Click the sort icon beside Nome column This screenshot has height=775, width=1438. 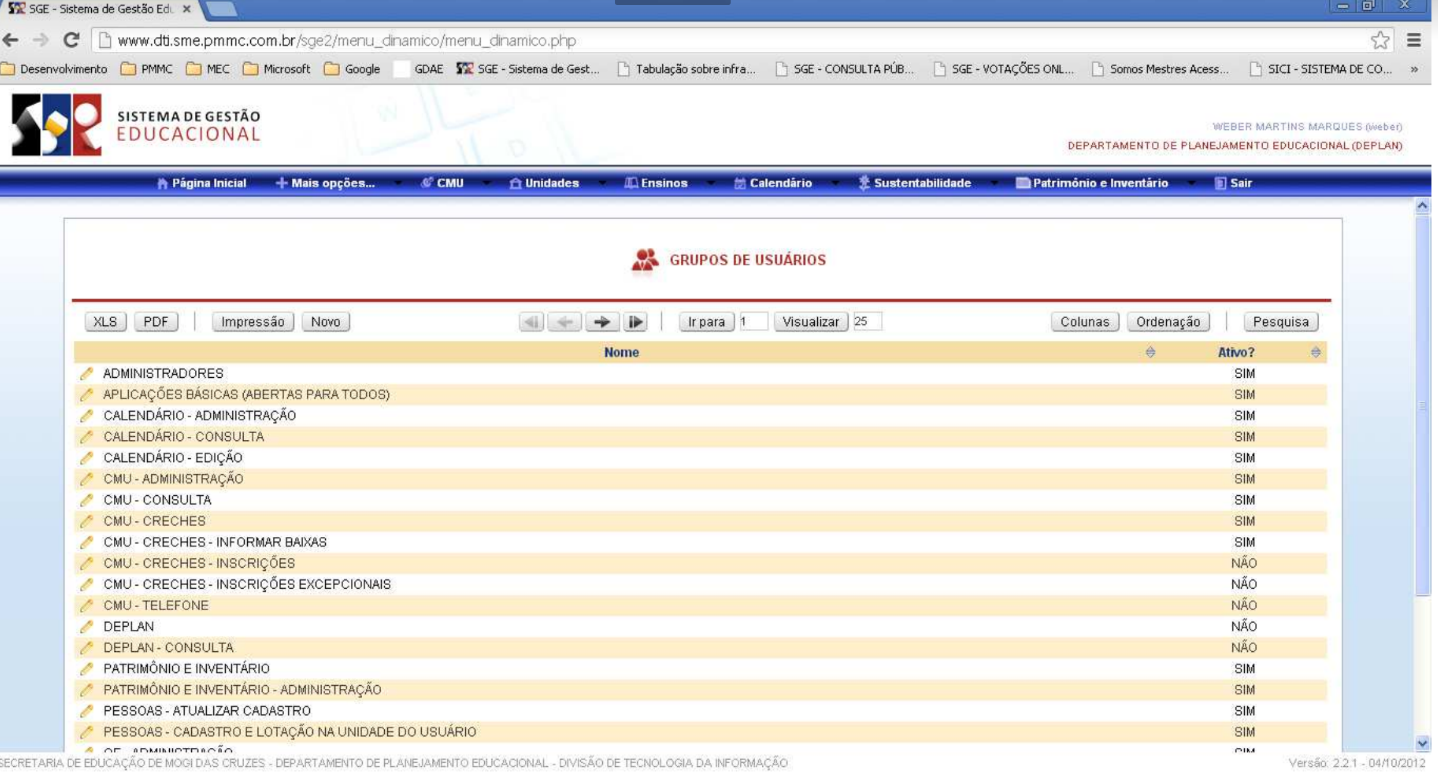coord(1150,353)
